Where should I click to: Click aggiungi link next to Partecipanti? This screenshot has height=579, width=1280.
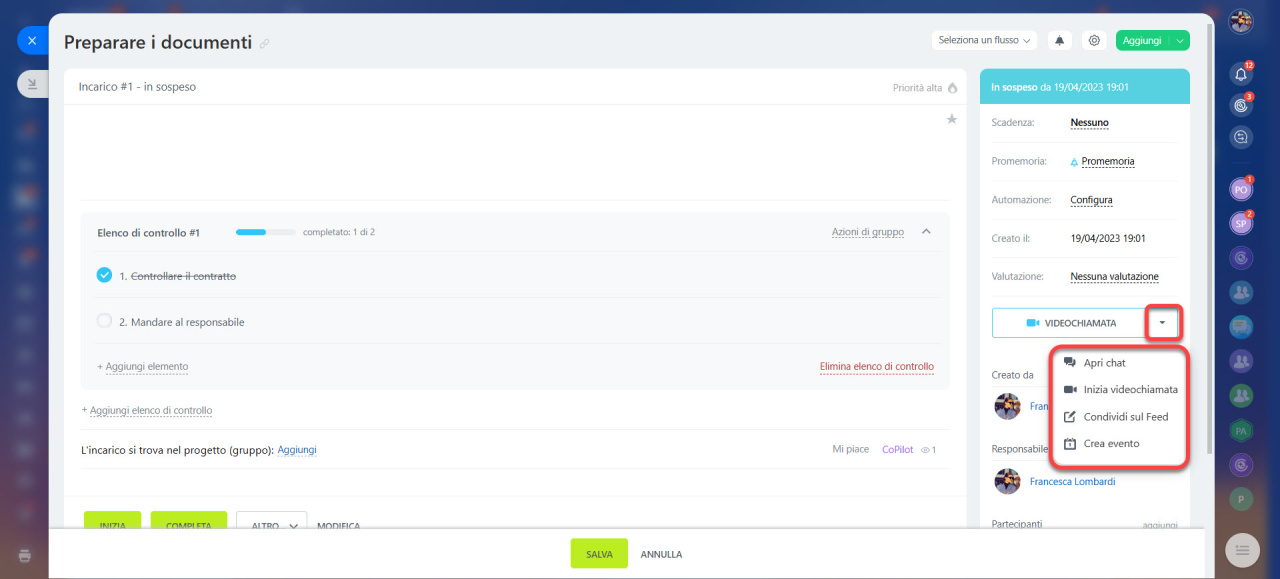(x=1160, y=524)
